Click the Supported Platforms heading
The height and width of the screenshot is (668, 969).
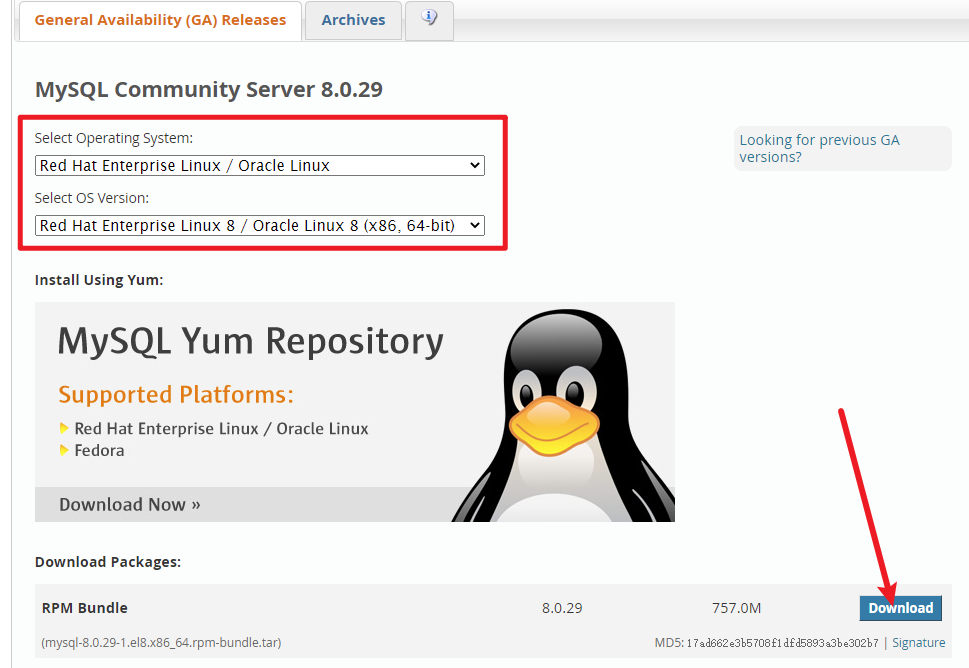click(176, 394)
